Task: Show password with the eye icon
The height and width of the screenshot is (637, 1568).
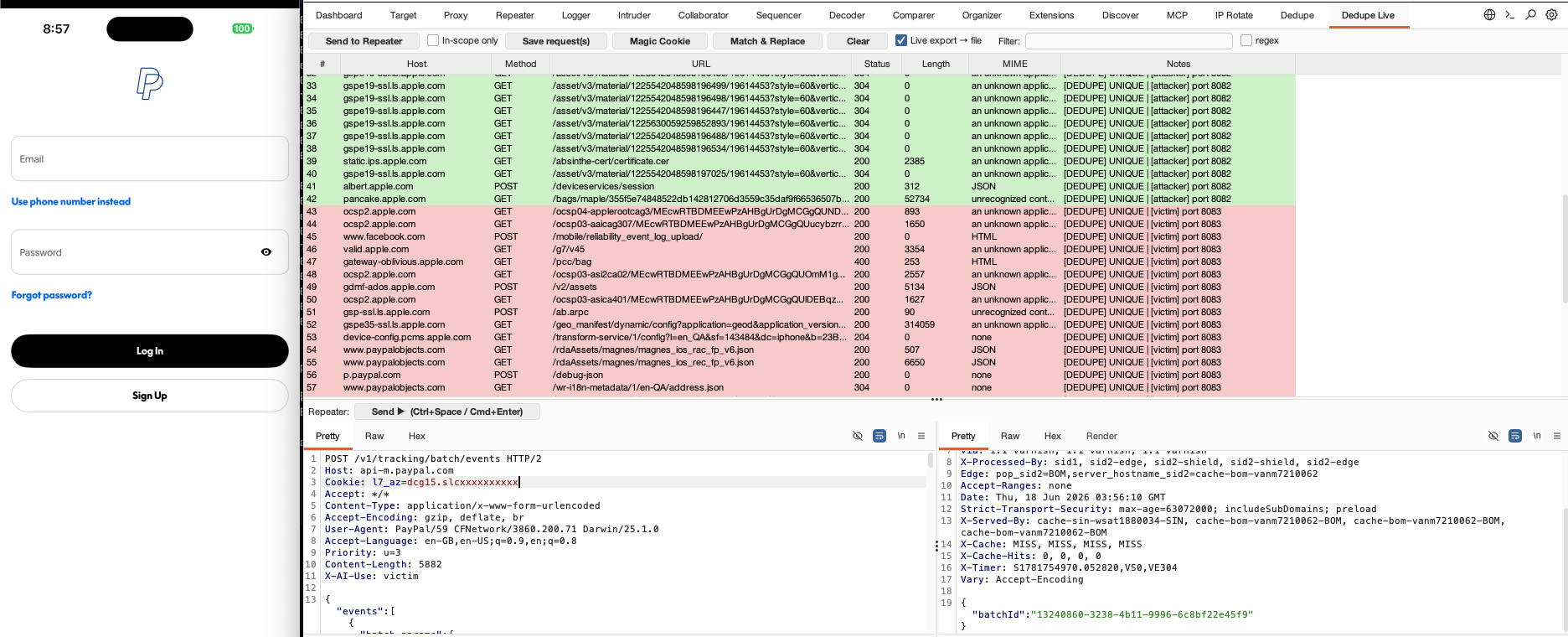Action: pyautogui.click(x=266, y=252)
